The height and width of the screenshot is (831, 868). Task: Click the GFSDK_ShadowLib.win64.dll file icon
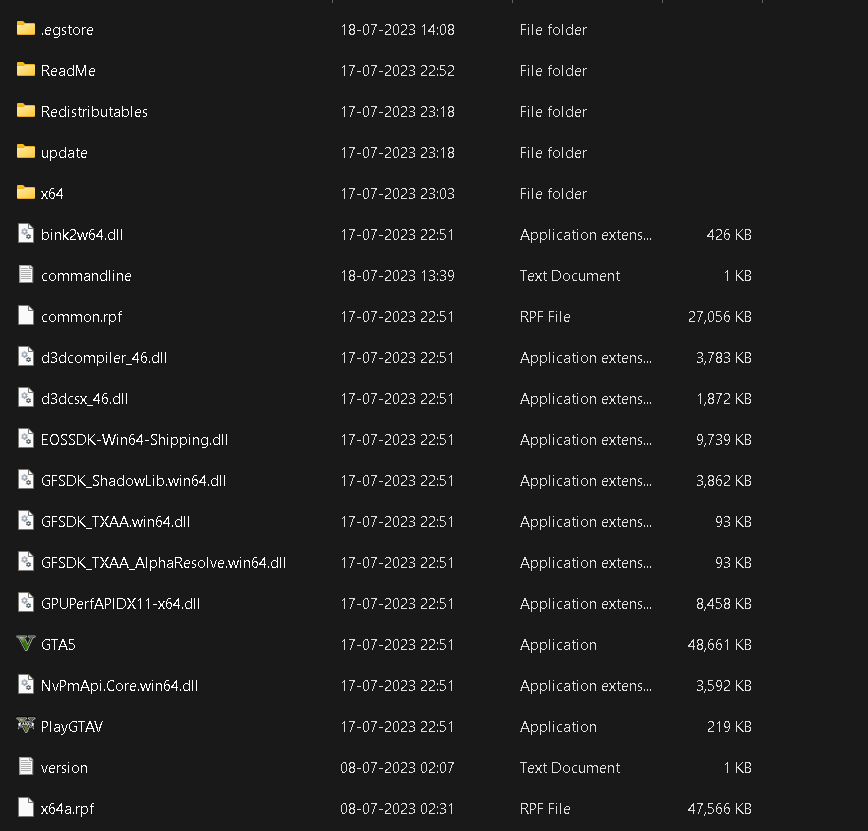pos(25,479)
